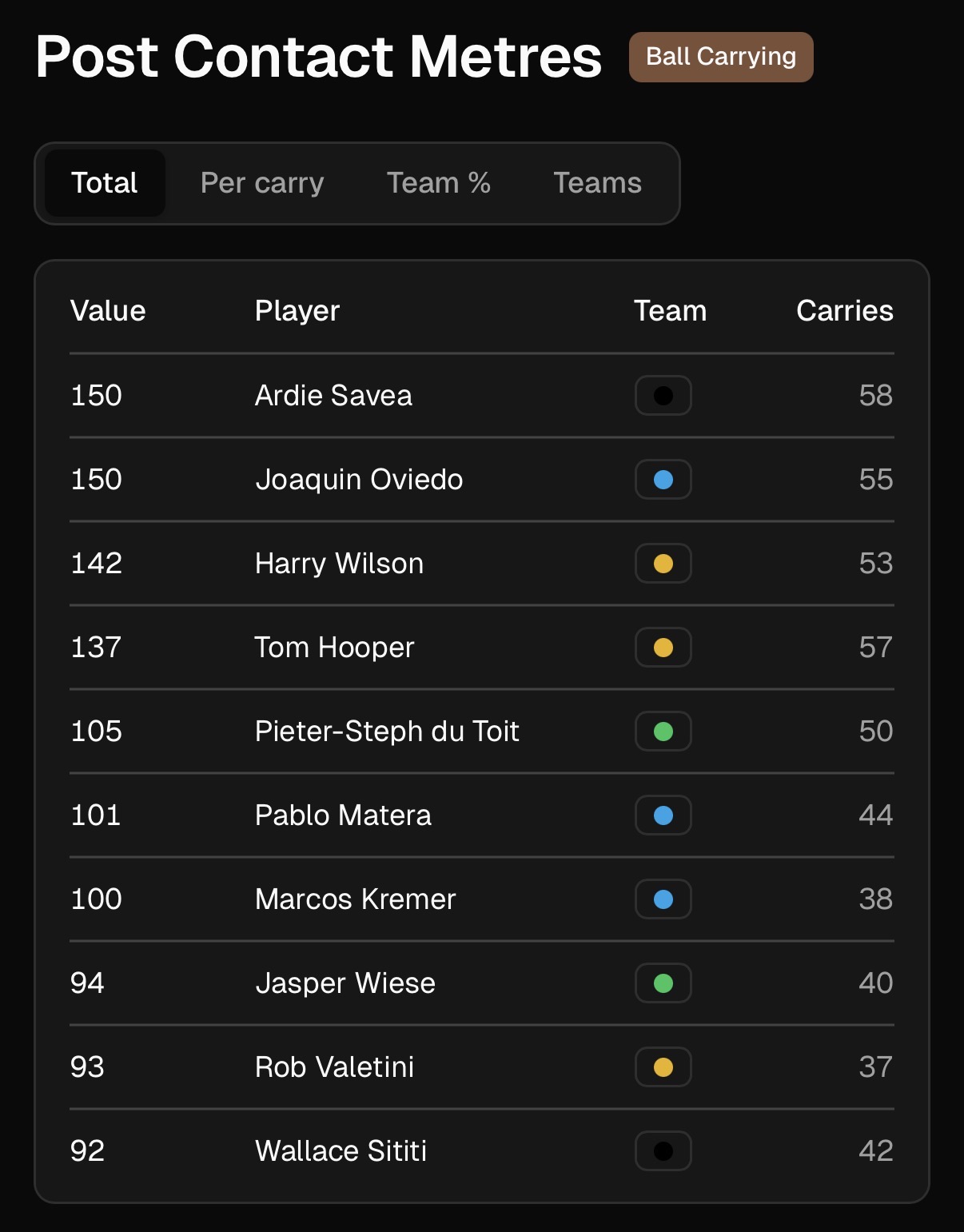964x1232 pixels.
Task: Sort by the Carries column header
Action: tap(844, 311)
